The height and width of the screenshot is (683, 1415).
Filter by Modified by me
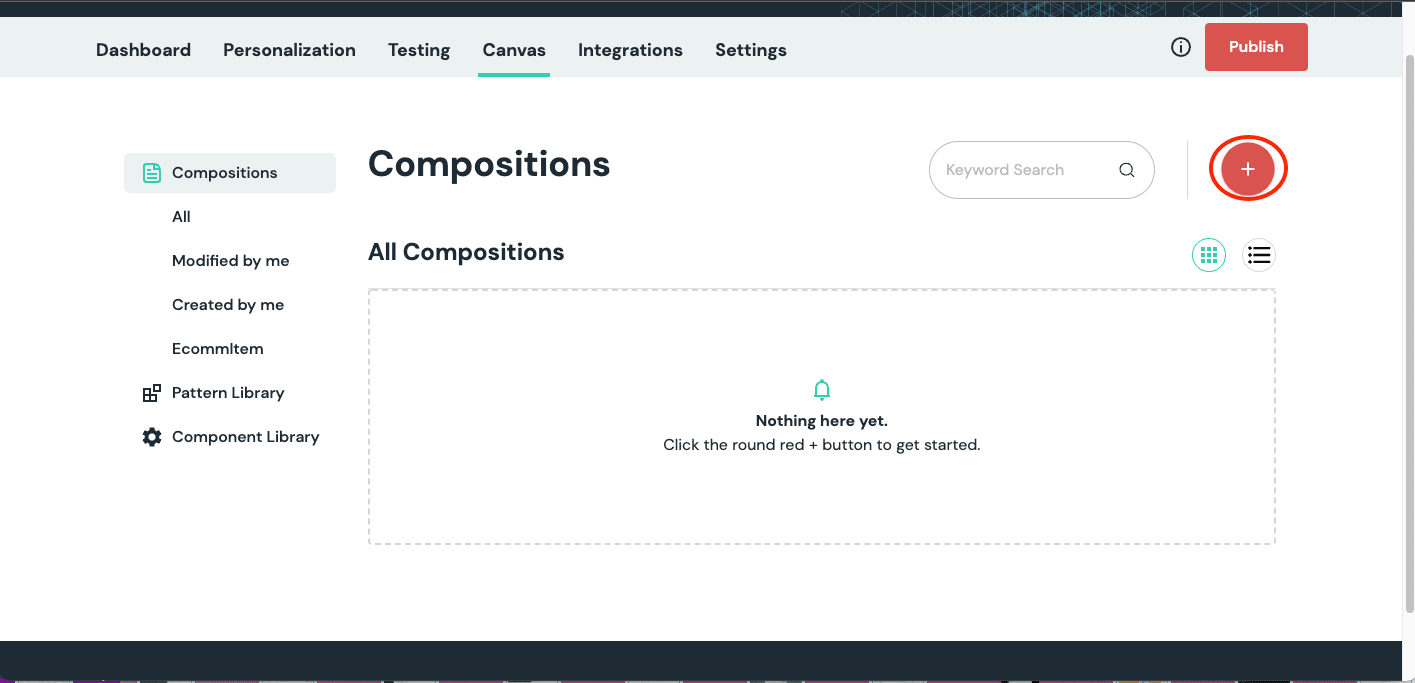point(231,261)
